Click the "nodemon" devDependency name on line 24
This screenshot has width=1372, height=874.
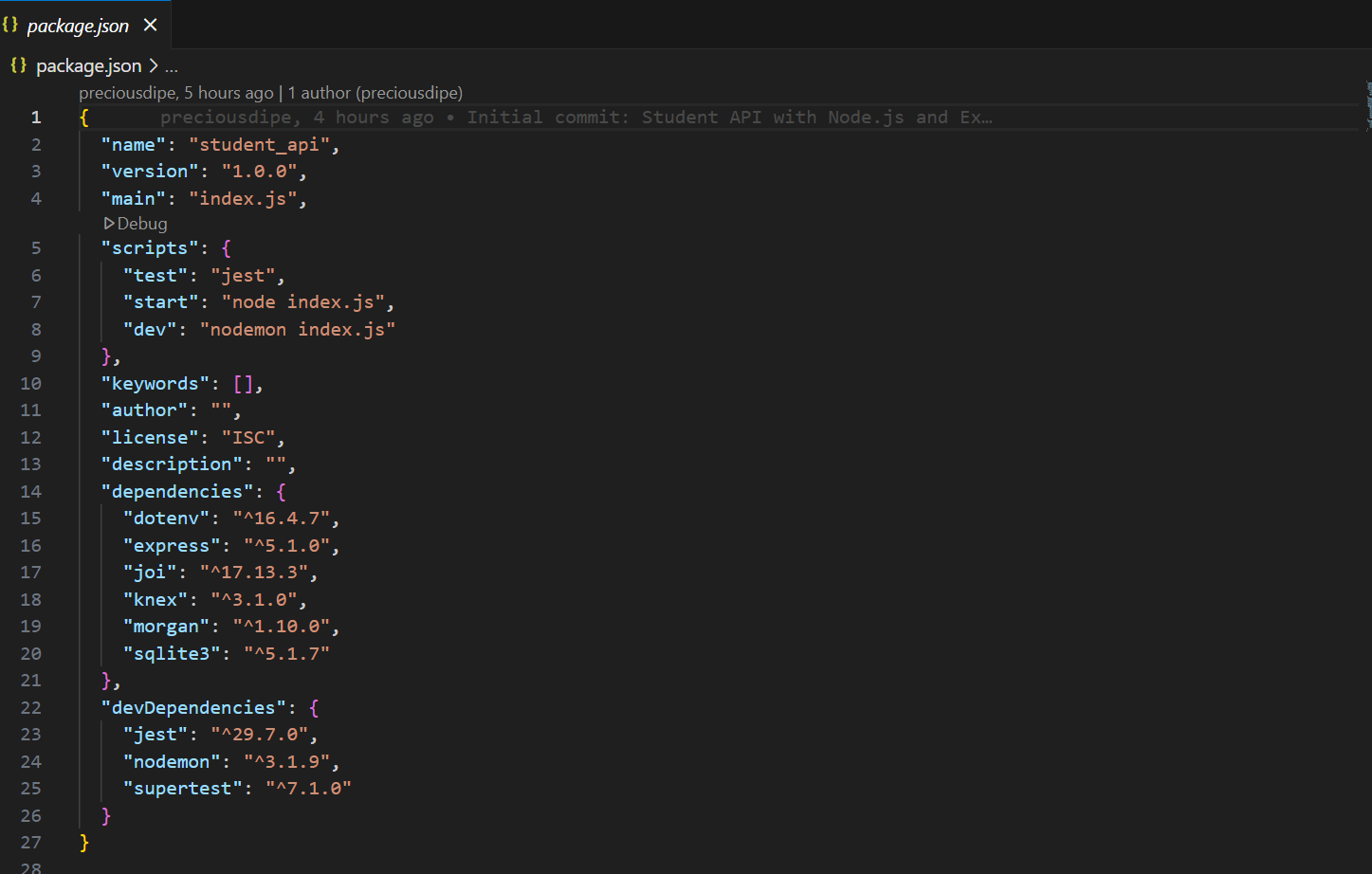point(172,762)
